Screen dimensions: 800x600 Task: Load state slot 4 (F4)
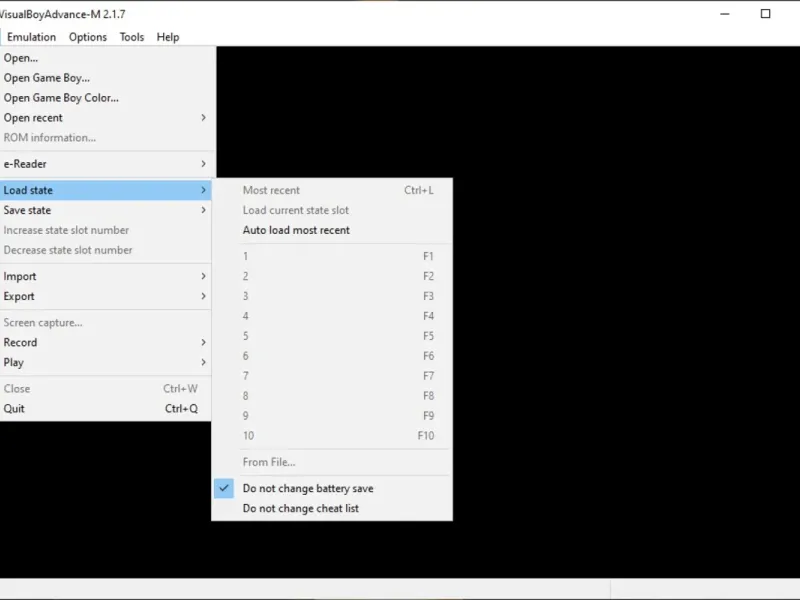point(332,316)
